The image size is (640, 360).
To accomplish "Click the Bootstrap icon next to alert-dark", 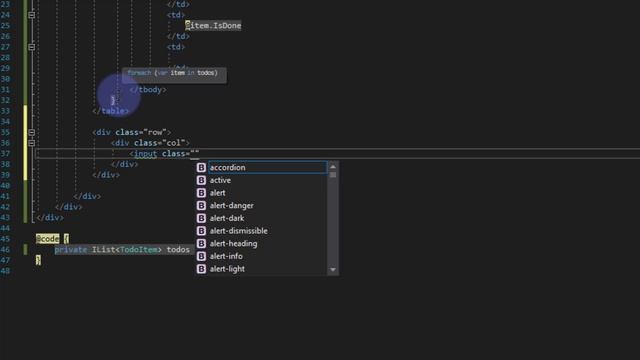I will click(x=201, y=218).
